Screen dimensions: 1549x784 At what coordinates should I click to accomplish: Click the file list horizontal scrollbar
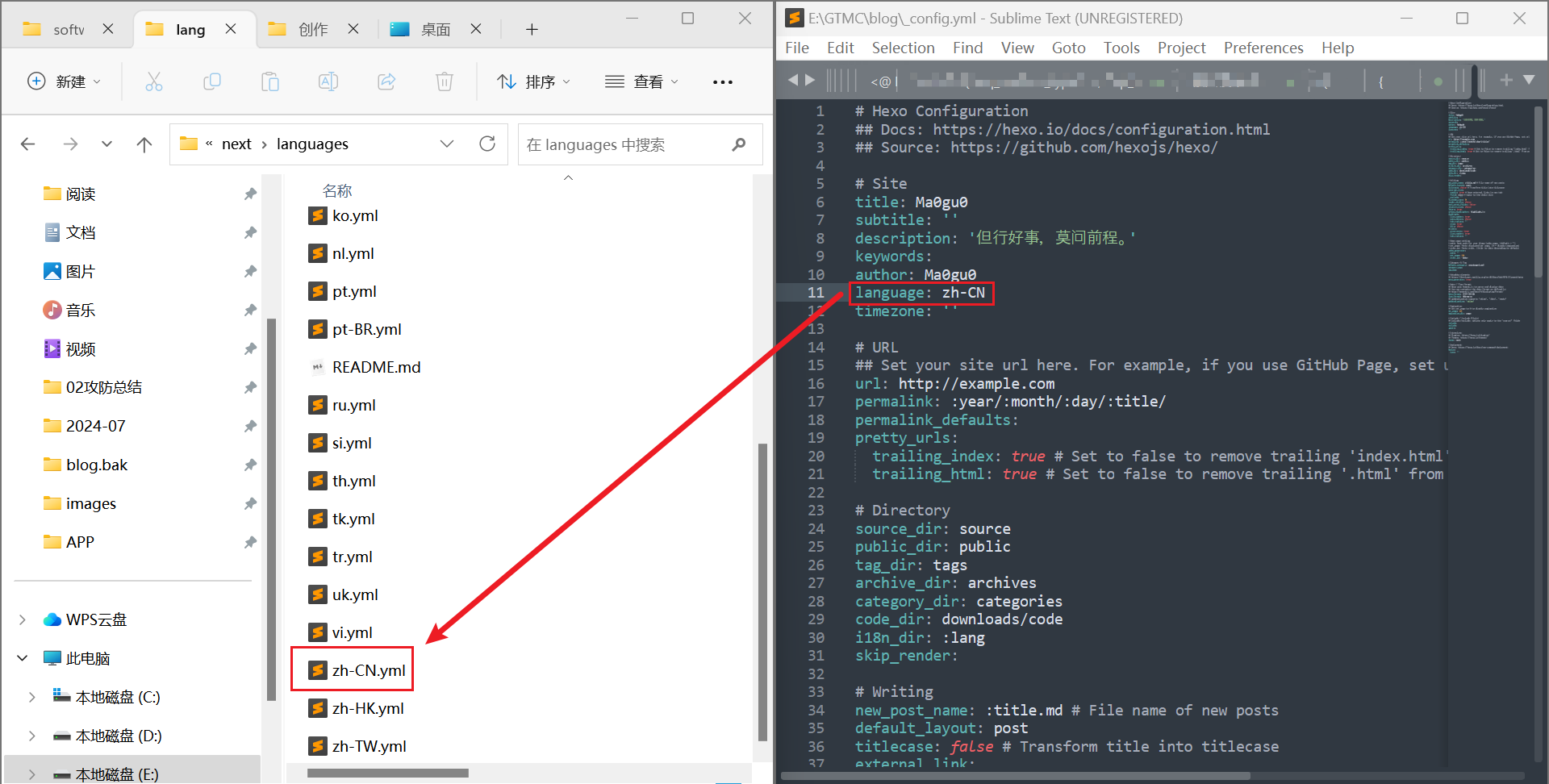click(x=388, y=774)
